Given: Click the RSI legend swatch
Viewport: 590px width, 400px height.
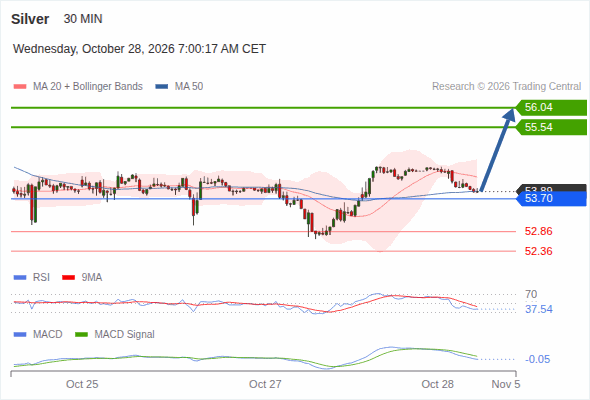Looking at the screenshot, I should pos(20,278).
